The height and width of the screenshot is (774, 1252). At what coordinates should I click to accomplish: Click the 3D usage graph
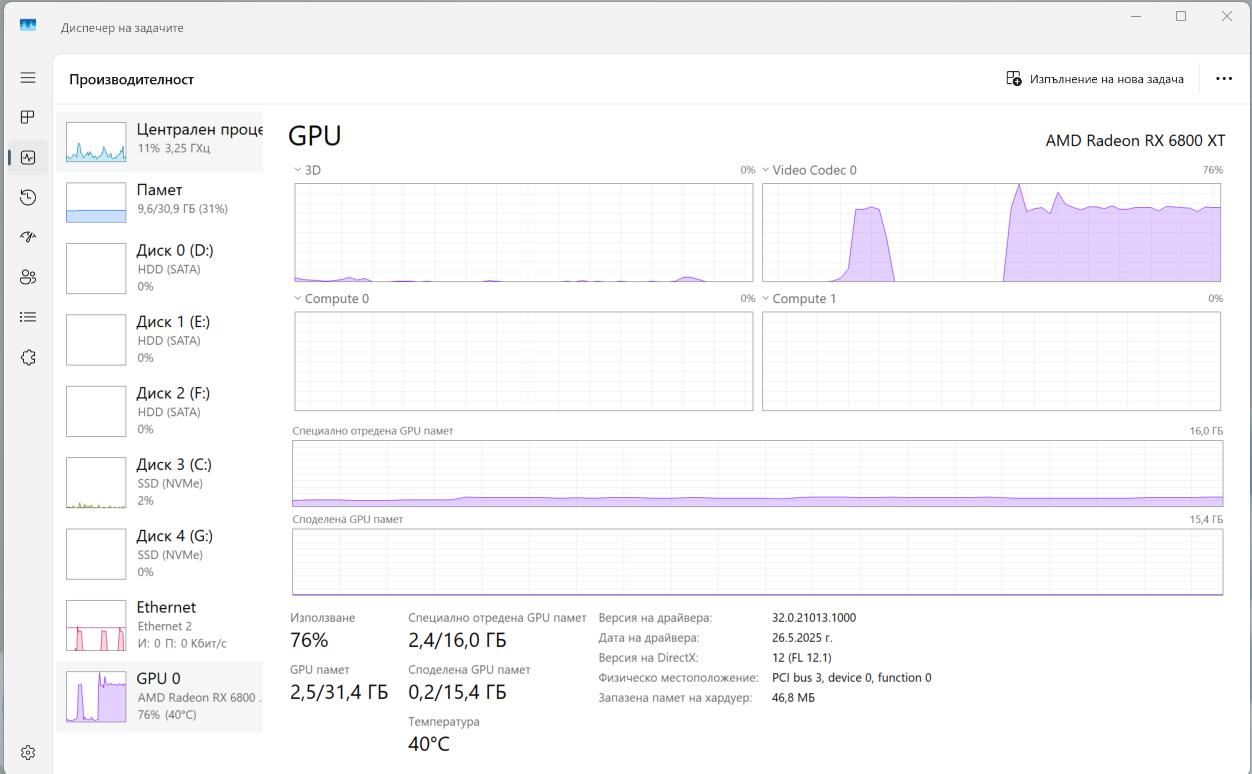[524, 232]
